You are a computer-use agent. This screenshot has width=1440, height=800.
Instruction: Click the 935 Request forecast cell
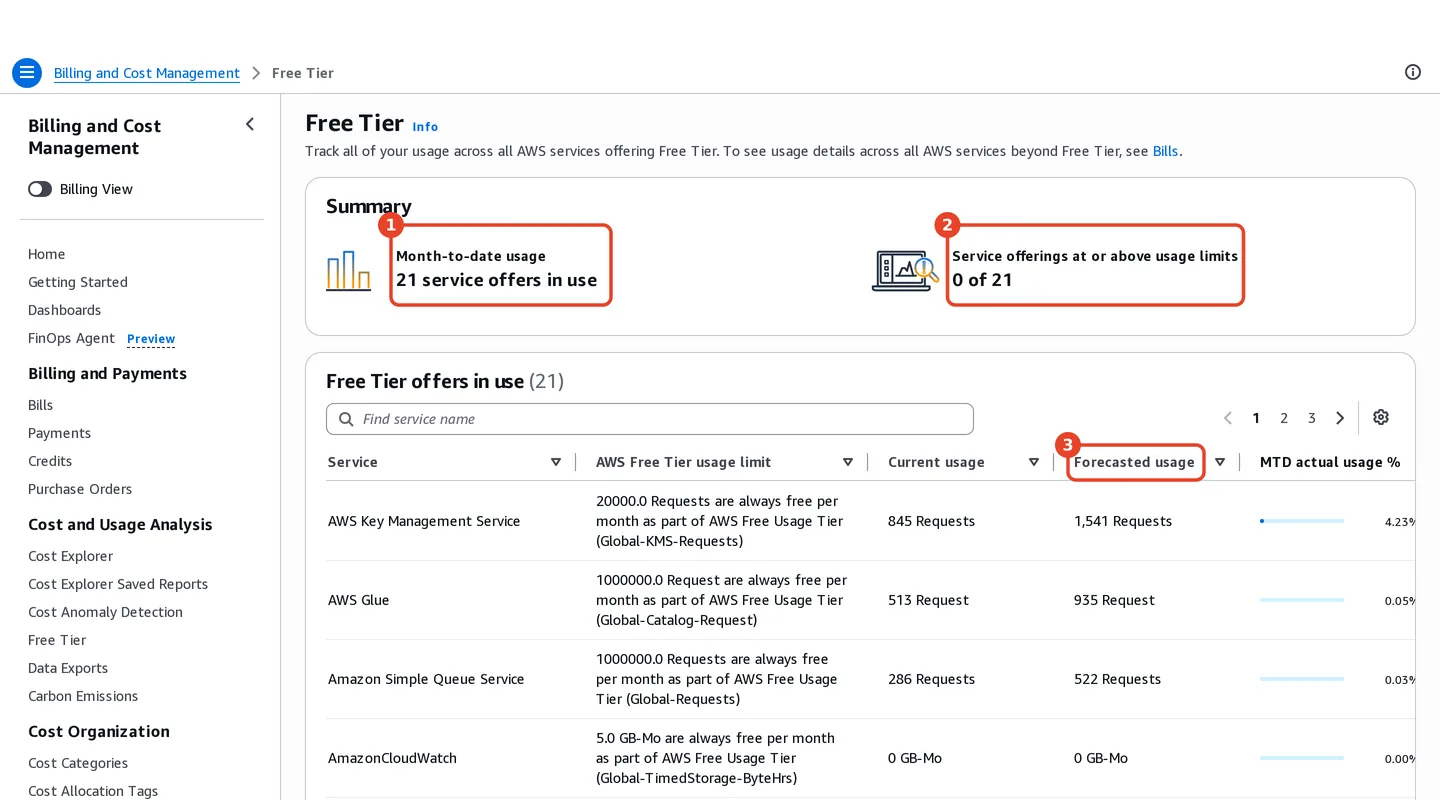[x=1114, y=600]
